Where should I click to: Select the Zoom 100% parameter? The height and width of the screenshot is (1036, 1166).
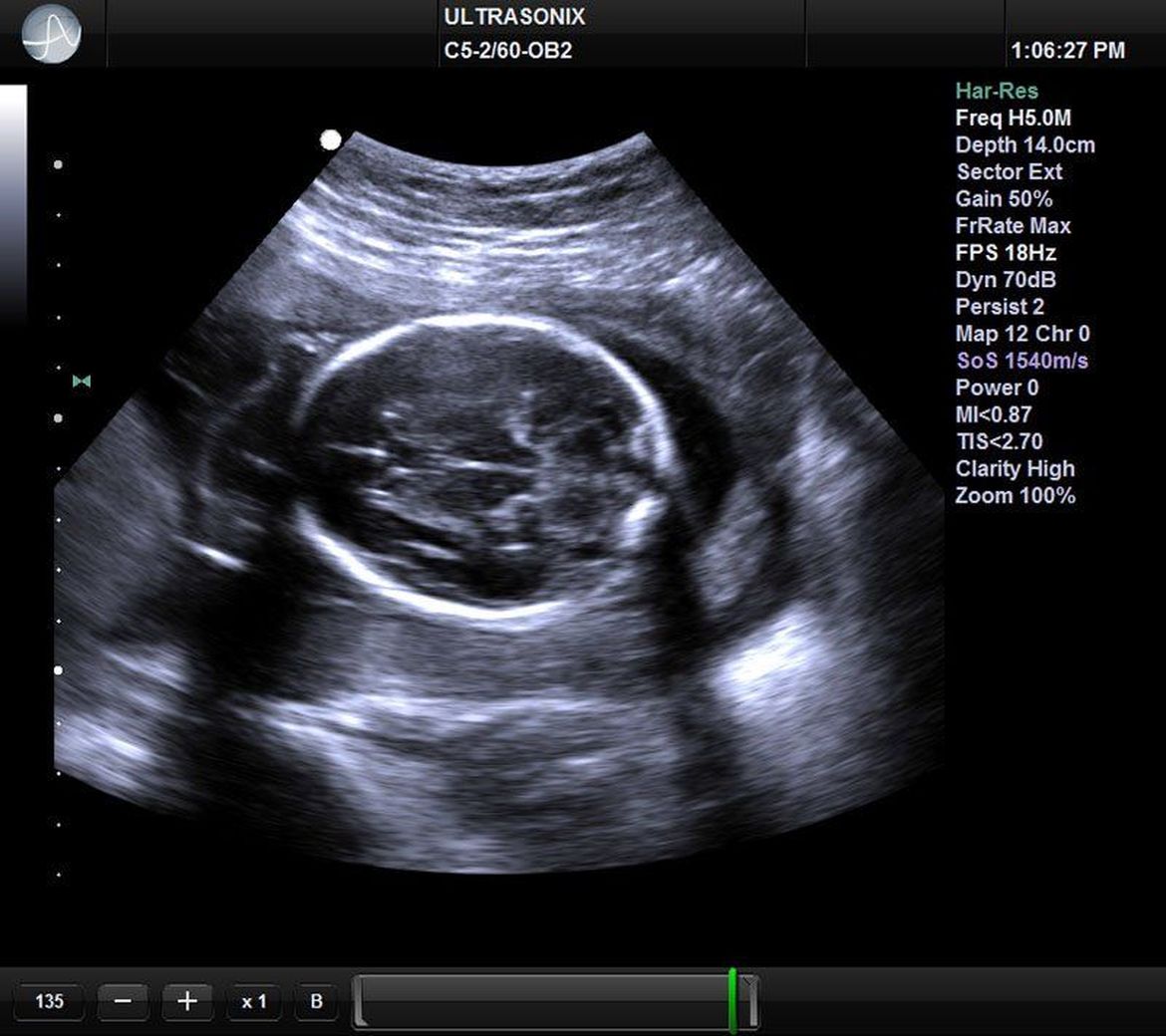(1015, 495)
